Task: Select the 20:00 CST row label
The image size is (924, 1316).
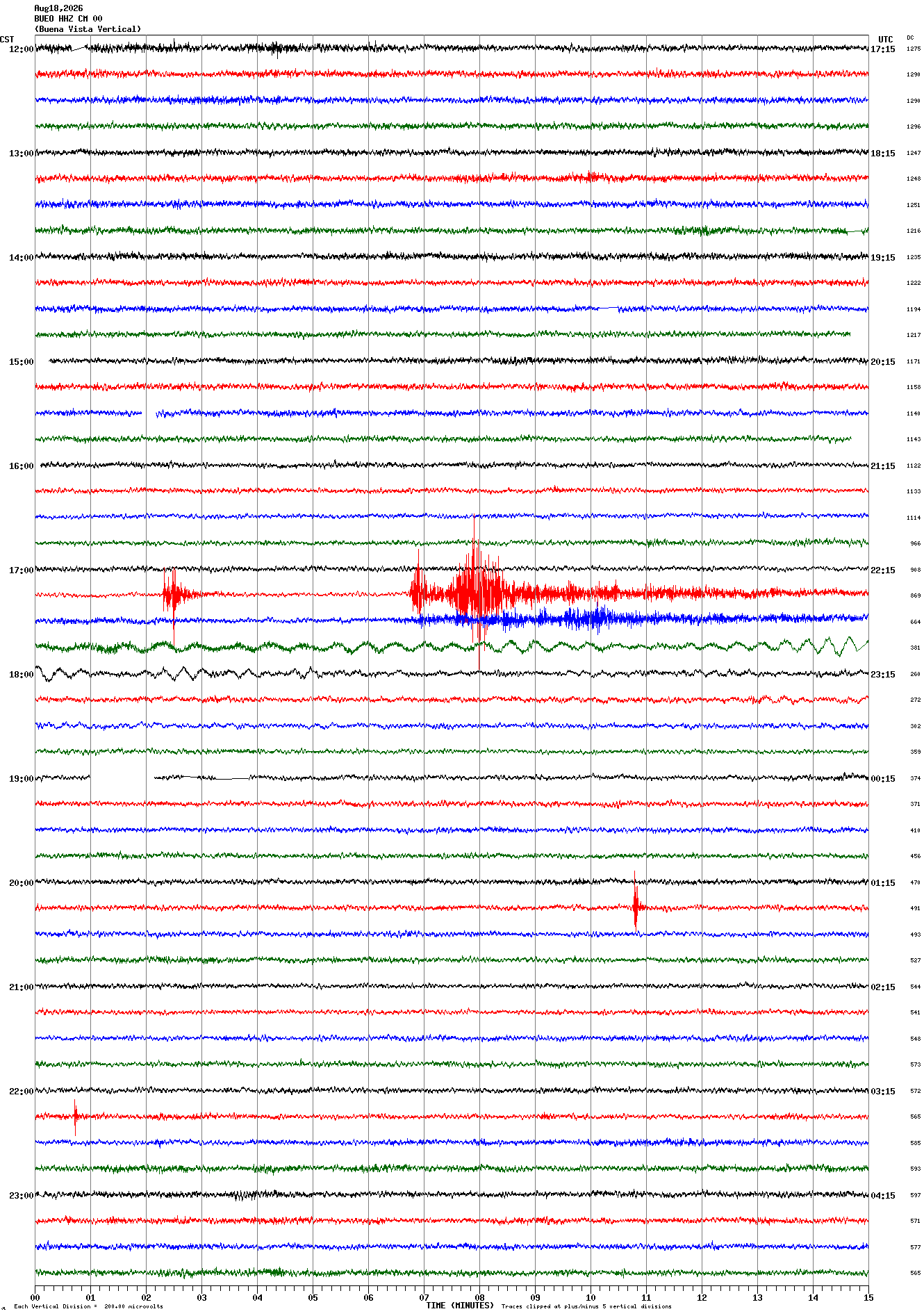Action: point(21,883)
